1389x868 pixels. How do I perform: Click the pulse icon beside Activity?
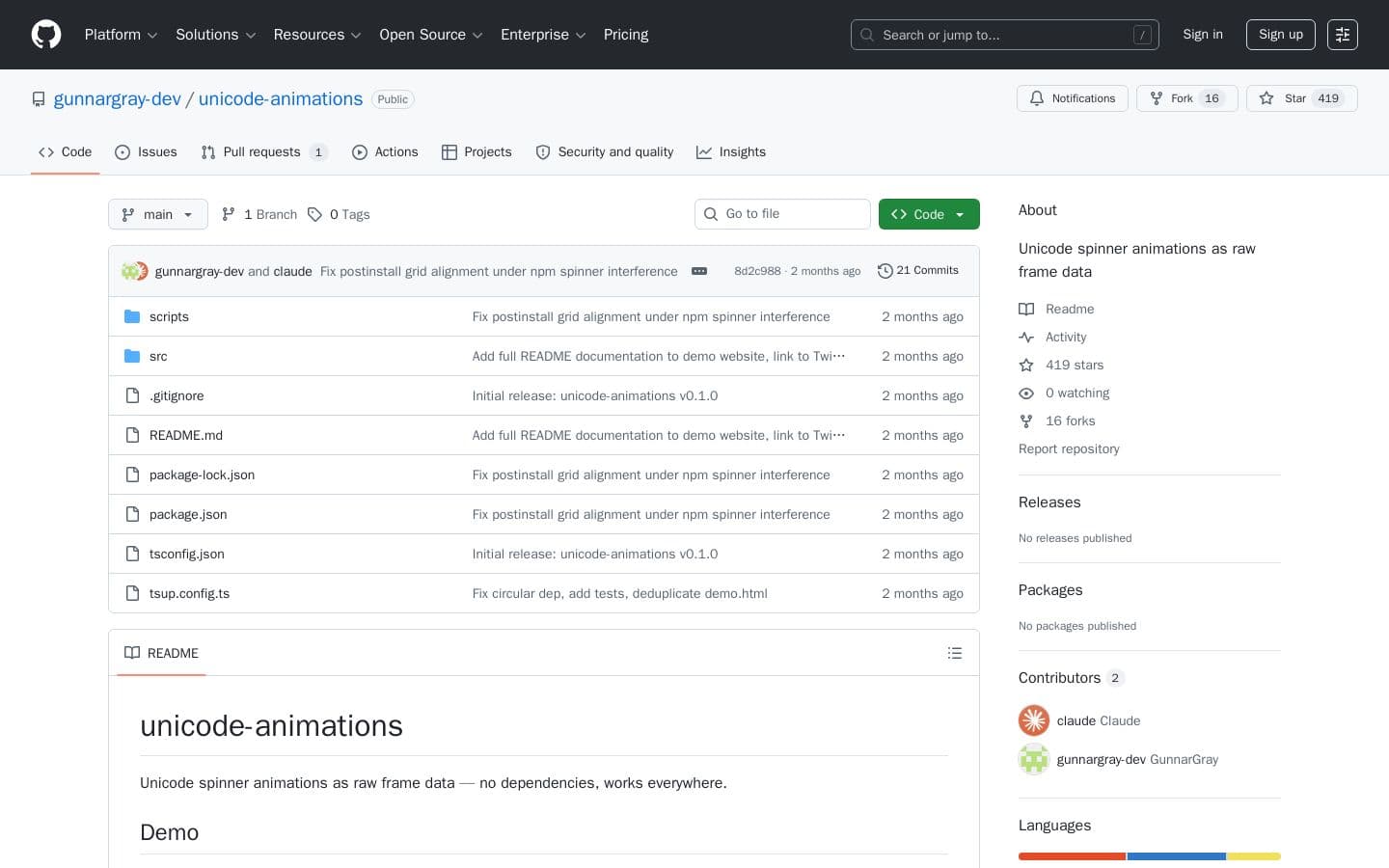tap(1026, 337)
